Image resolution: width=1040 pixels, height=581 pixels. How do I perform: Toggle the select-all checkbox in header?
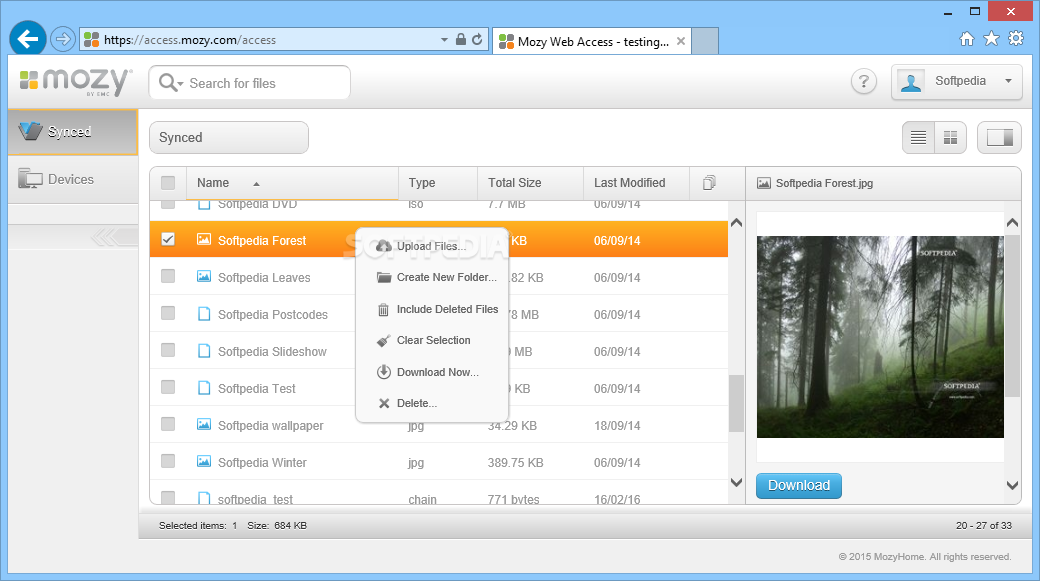coord(168,182)
